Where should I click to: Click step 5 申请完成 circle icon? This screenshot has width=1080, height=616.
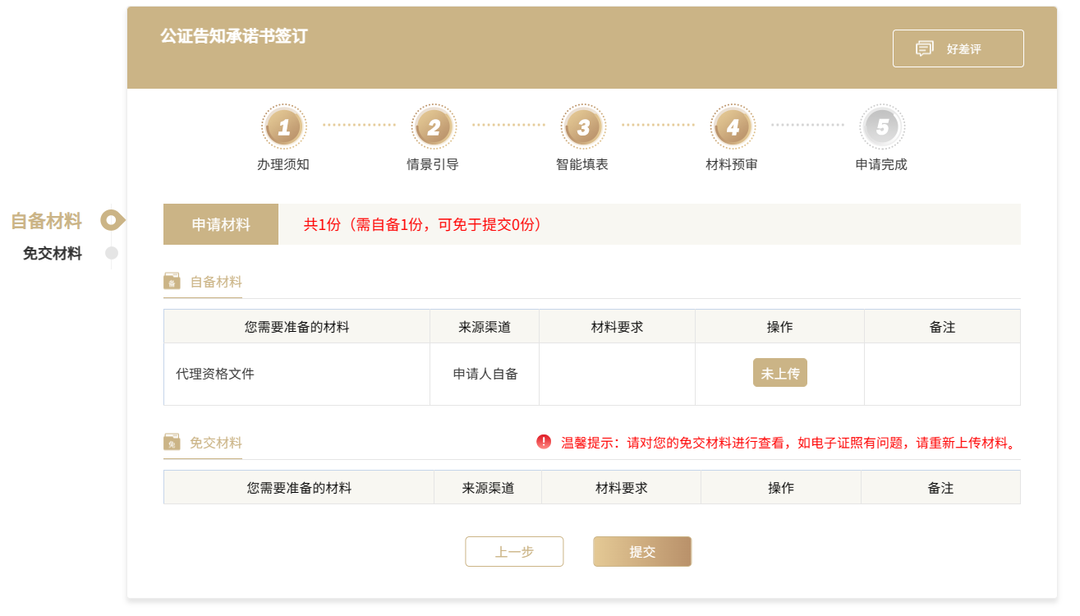pos(882,127)
